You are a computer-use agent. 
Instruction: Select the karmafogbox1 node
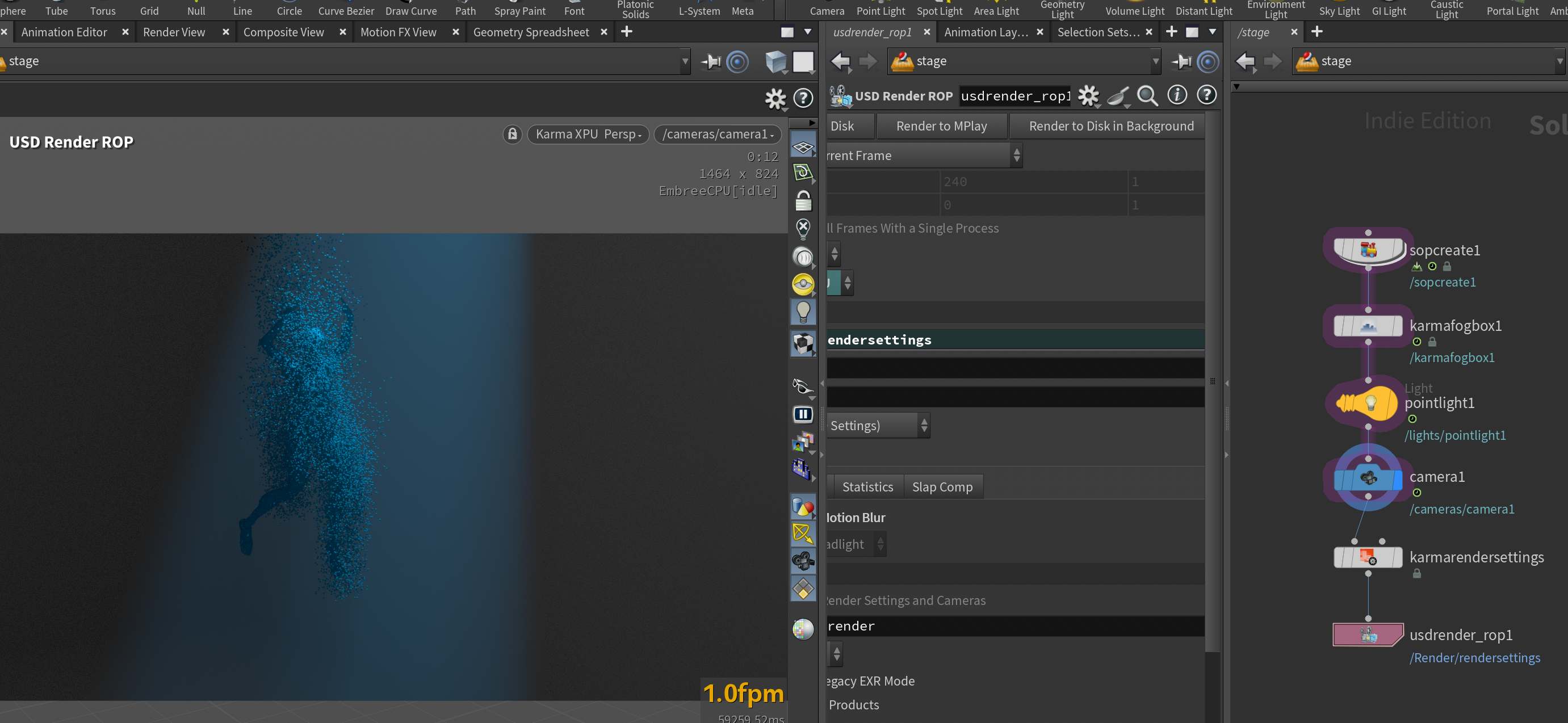pyautogui.click(x=1368, y=326)
